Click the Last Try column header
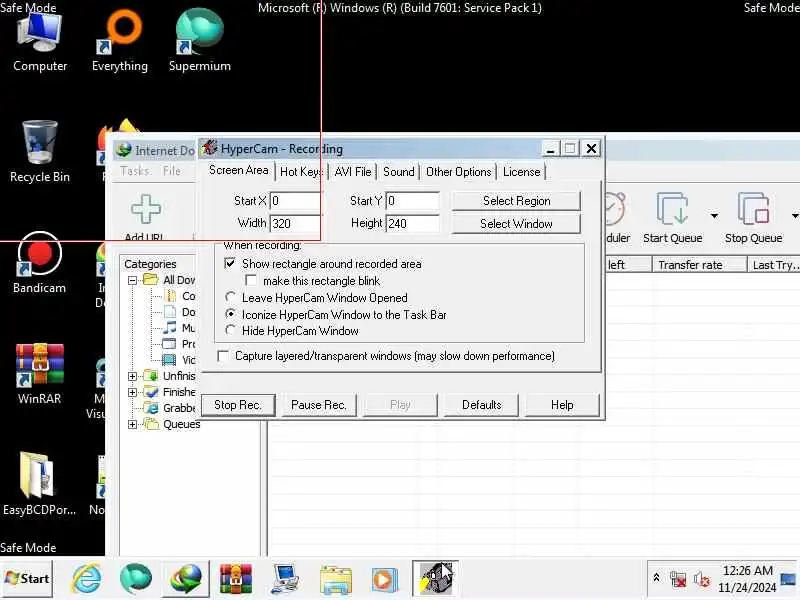 (x=773, y=265)
